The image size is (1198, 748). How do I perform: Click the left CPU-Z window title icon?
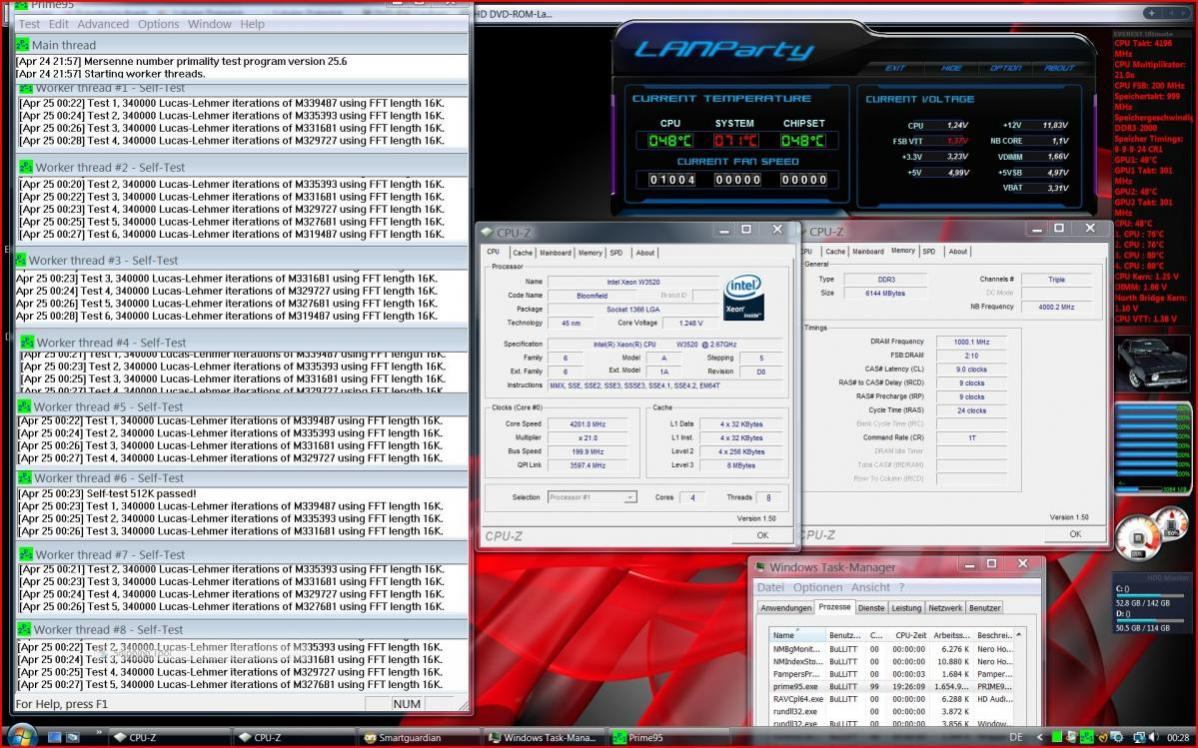click(487, 232)
